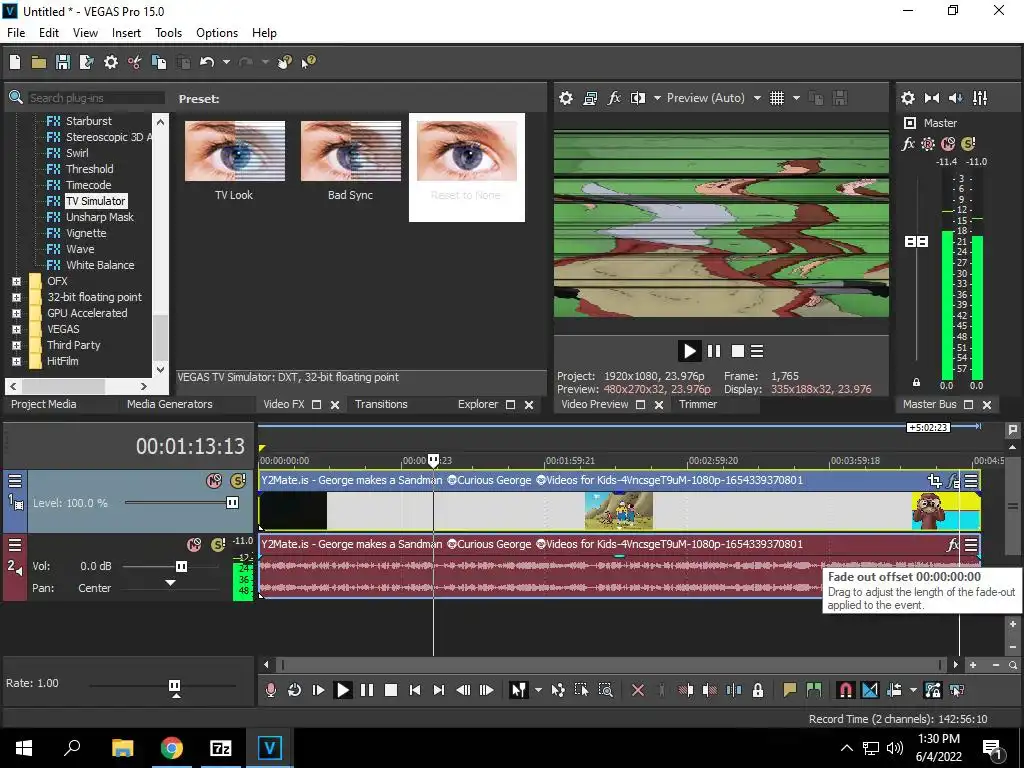Image resolution: width=1024 pixels, height=768 pixels.
Task: Toggle Automatic Crossfades icon
Action: [x=870, y=690]
